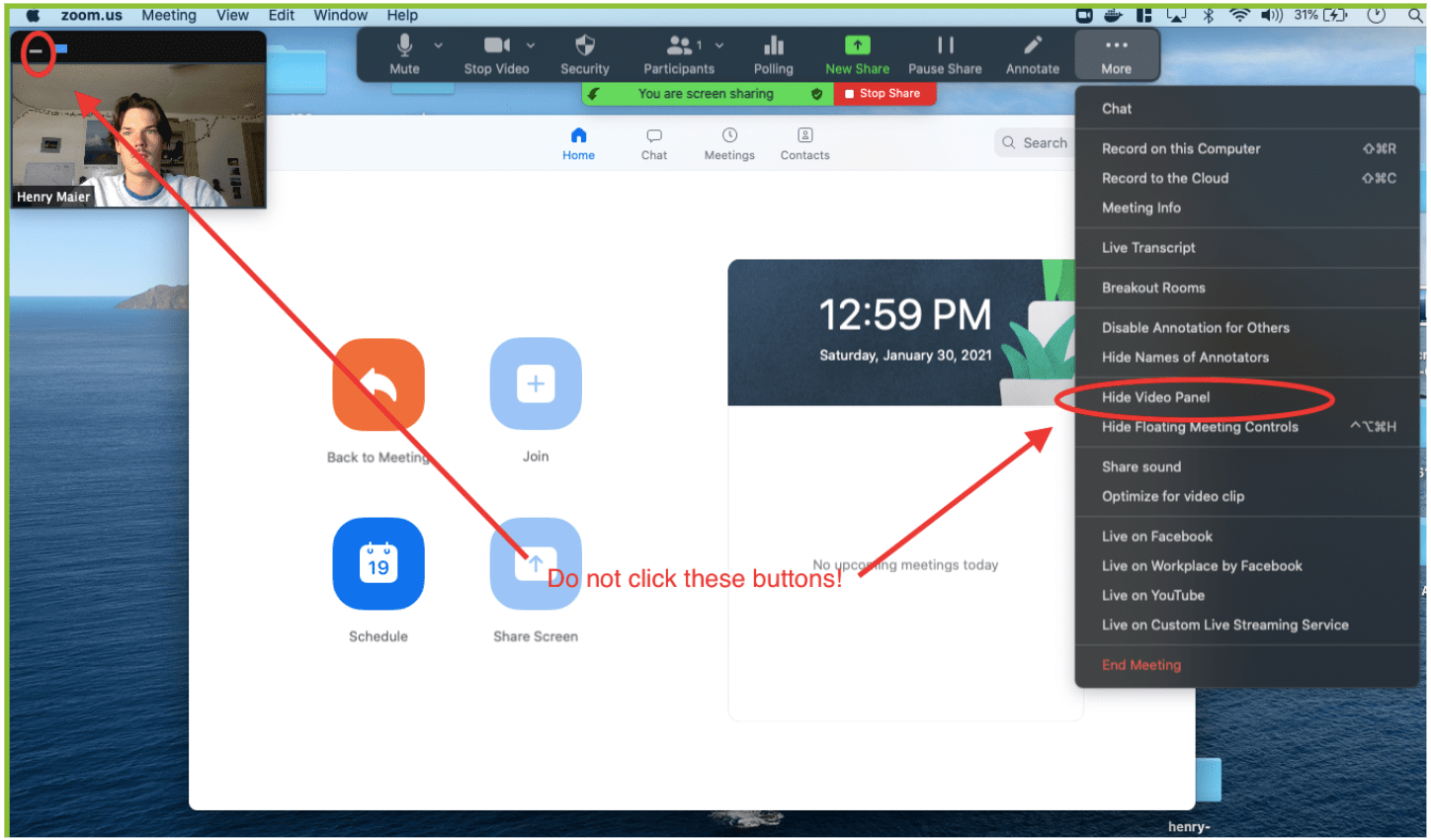Start Live on Facebook
The height and width of the screenshot is (840, 1431).
(x=1247, y=537)
